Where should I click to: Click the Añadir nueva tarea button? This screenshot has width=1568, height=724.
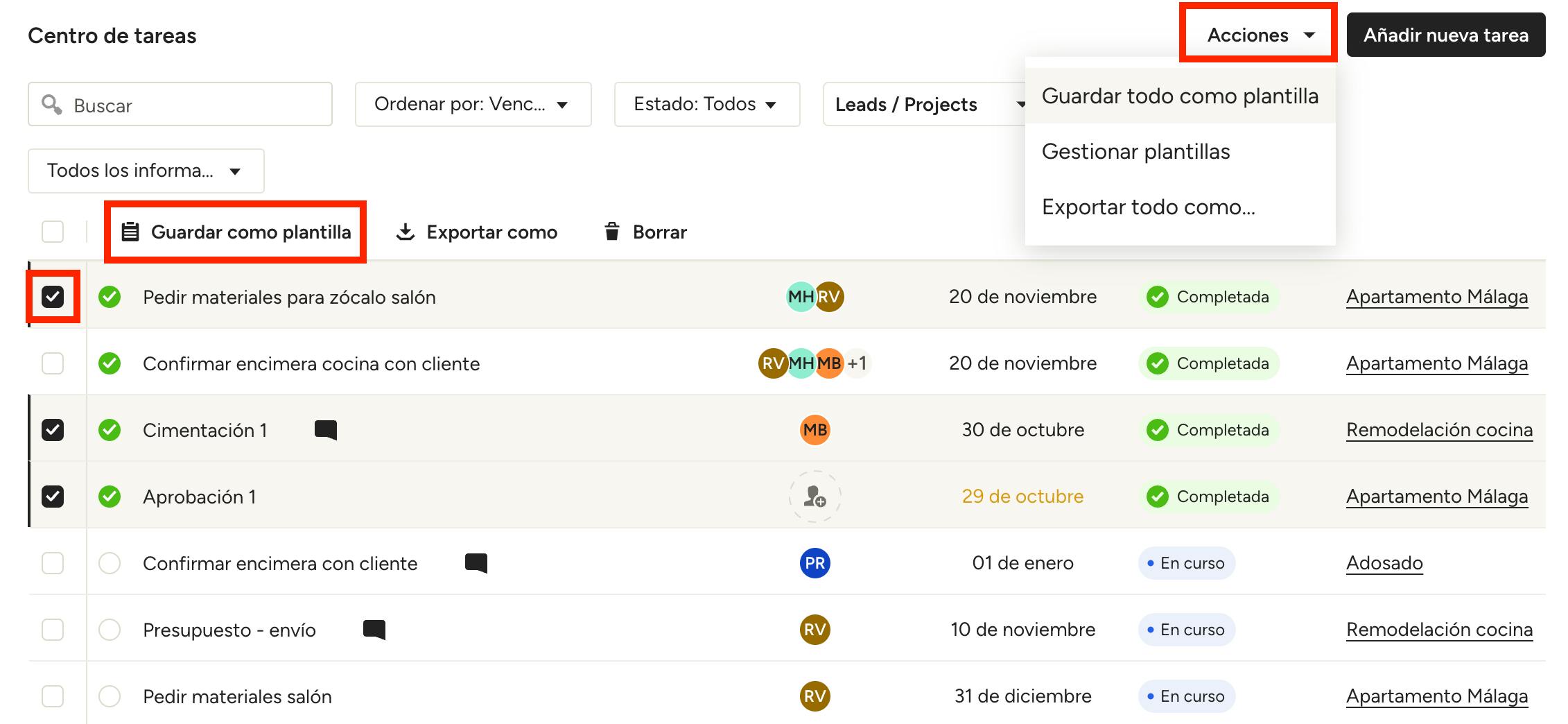(x=1445, y=35)
